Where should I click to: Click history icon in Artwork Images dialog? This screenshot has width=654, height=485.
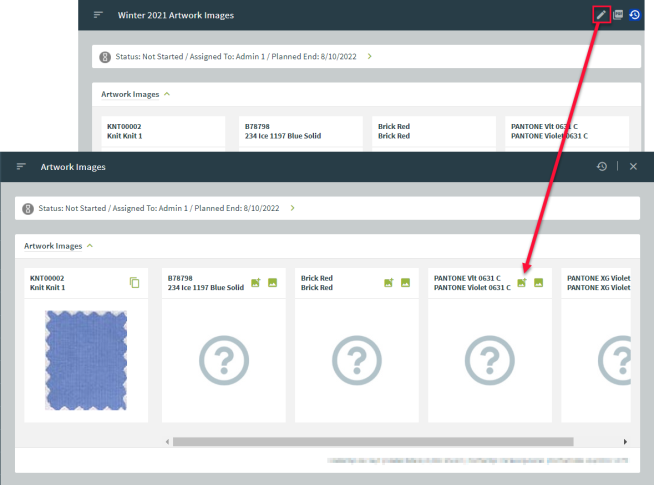601,167
